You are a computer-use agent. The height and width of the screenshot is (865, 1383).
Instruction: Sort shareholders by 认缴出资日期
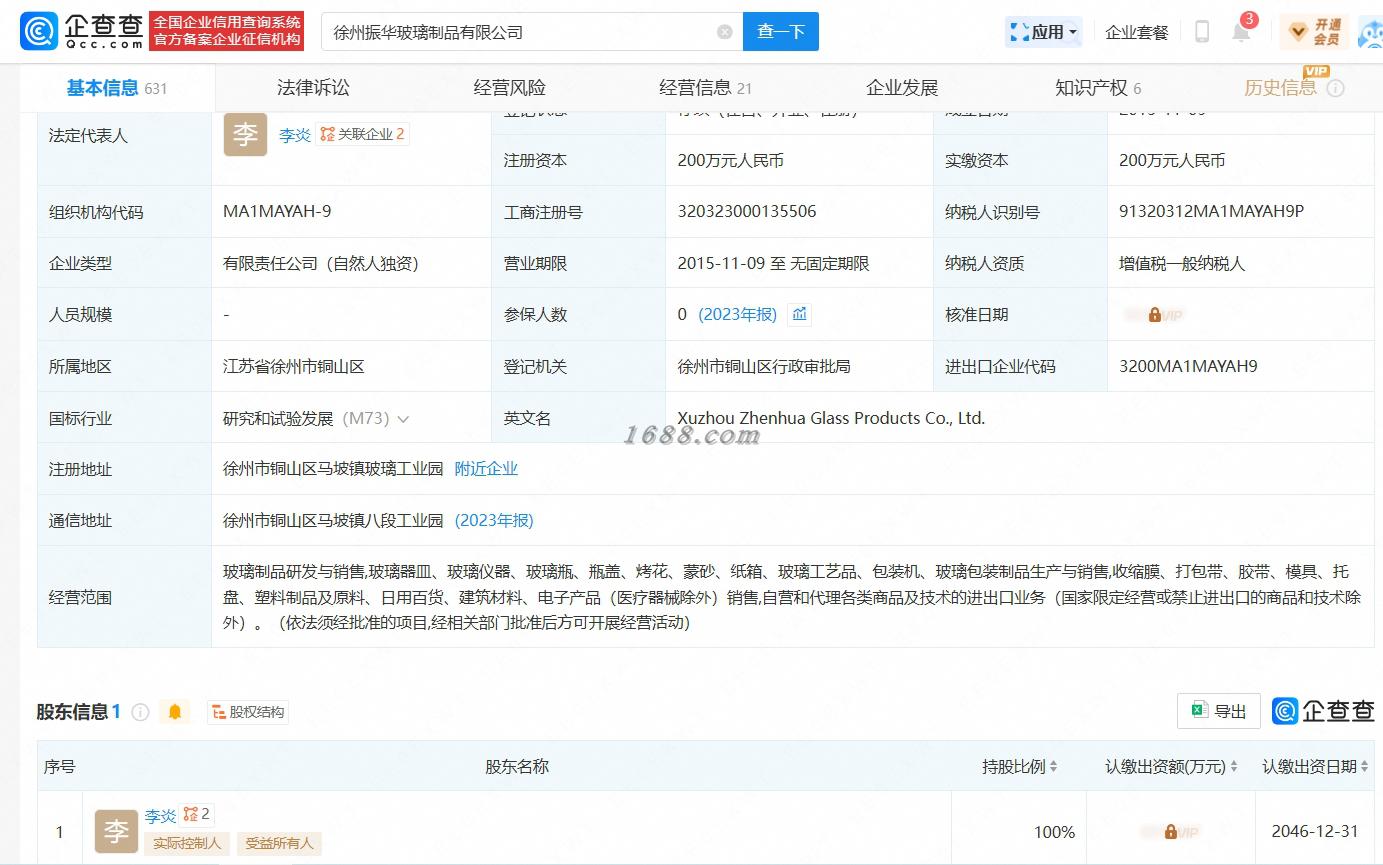click(1365, 767)
